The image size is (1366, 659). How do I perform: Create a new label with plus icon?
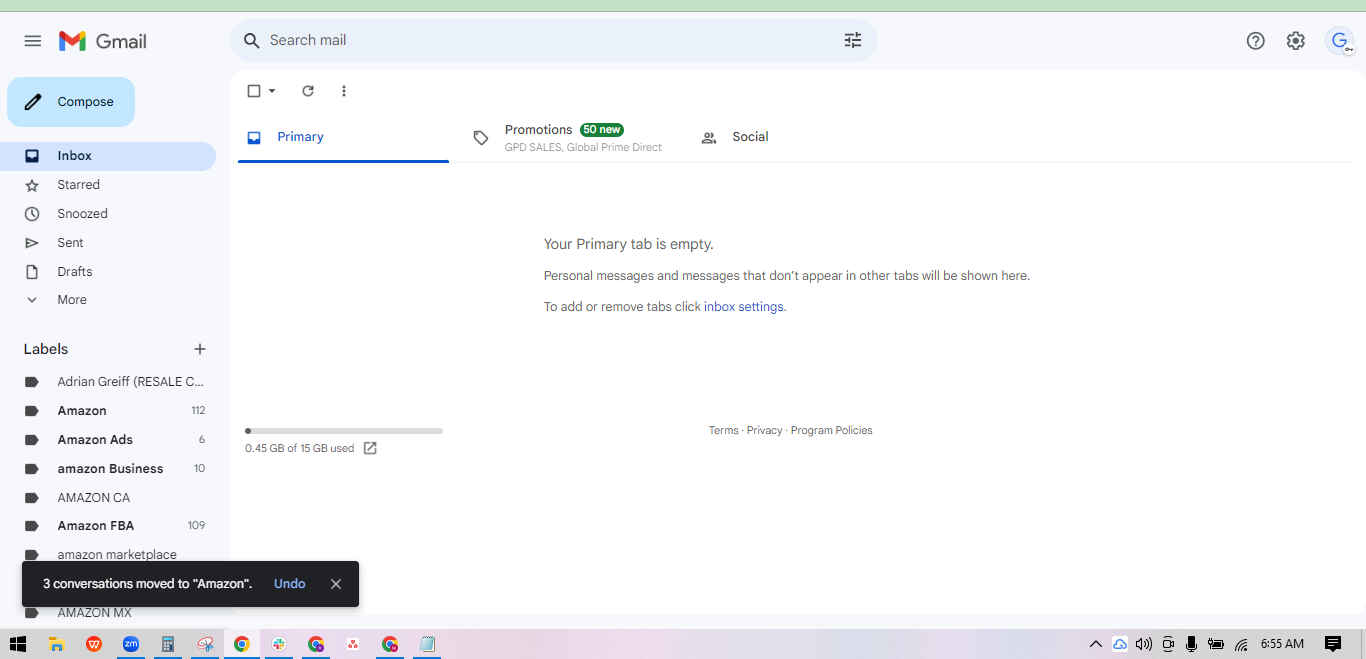click(200, 349)
